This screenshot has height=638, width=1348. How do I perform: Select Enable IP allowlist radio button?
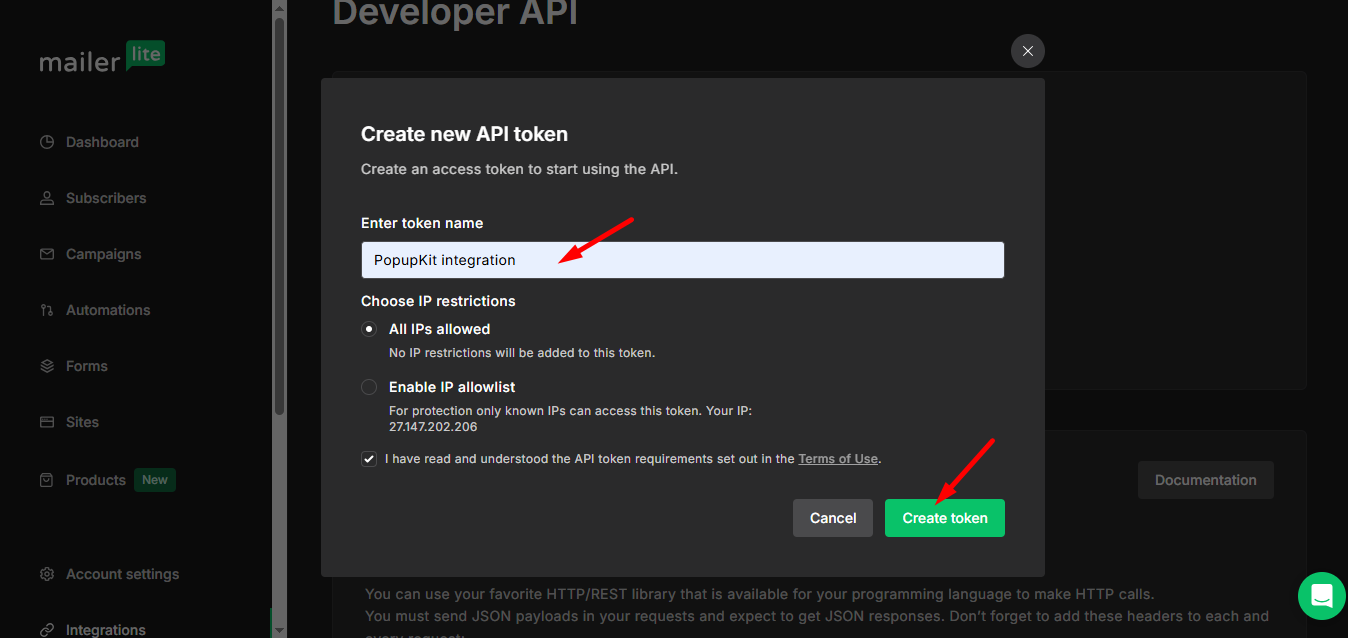pyautogui.click(x=370, y=387)
